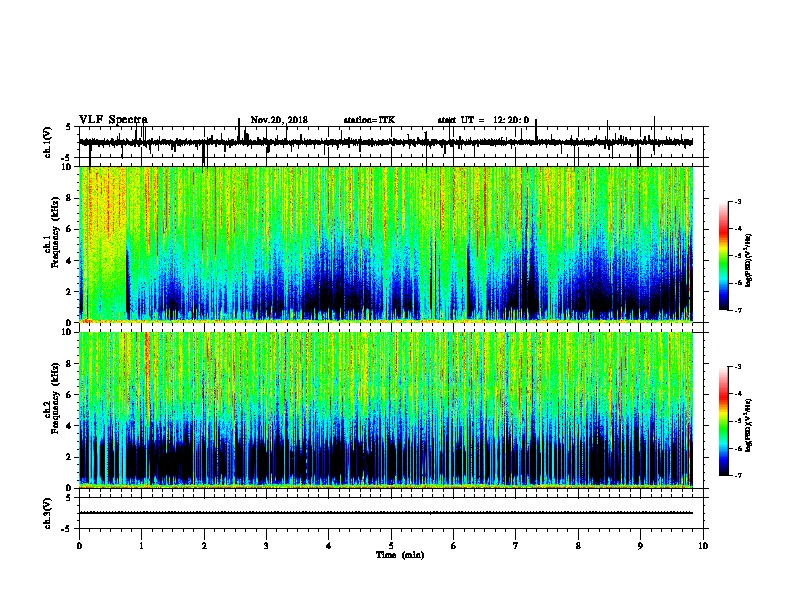Click the "-3" value on ch.1 color bar

coord(738,201)
